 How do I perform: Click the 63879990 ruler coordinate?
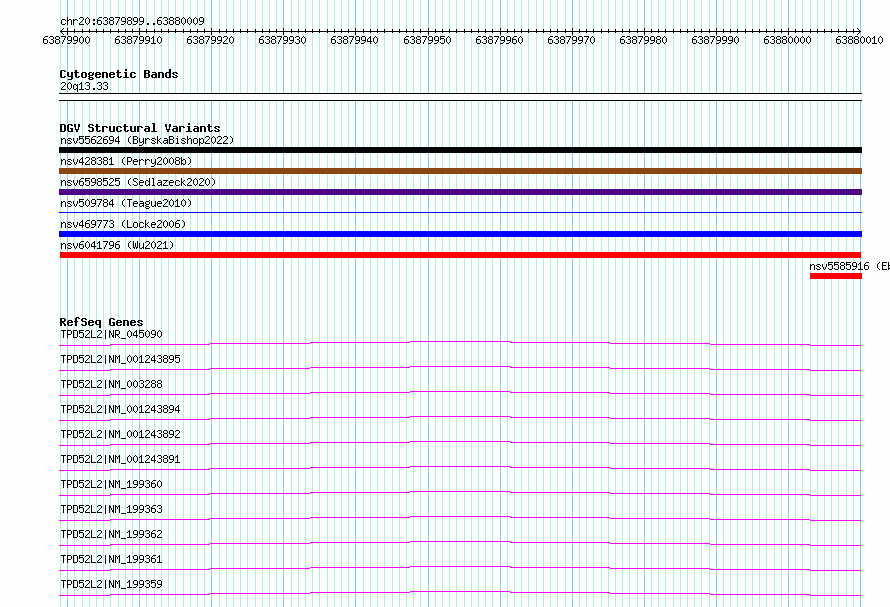716,40
